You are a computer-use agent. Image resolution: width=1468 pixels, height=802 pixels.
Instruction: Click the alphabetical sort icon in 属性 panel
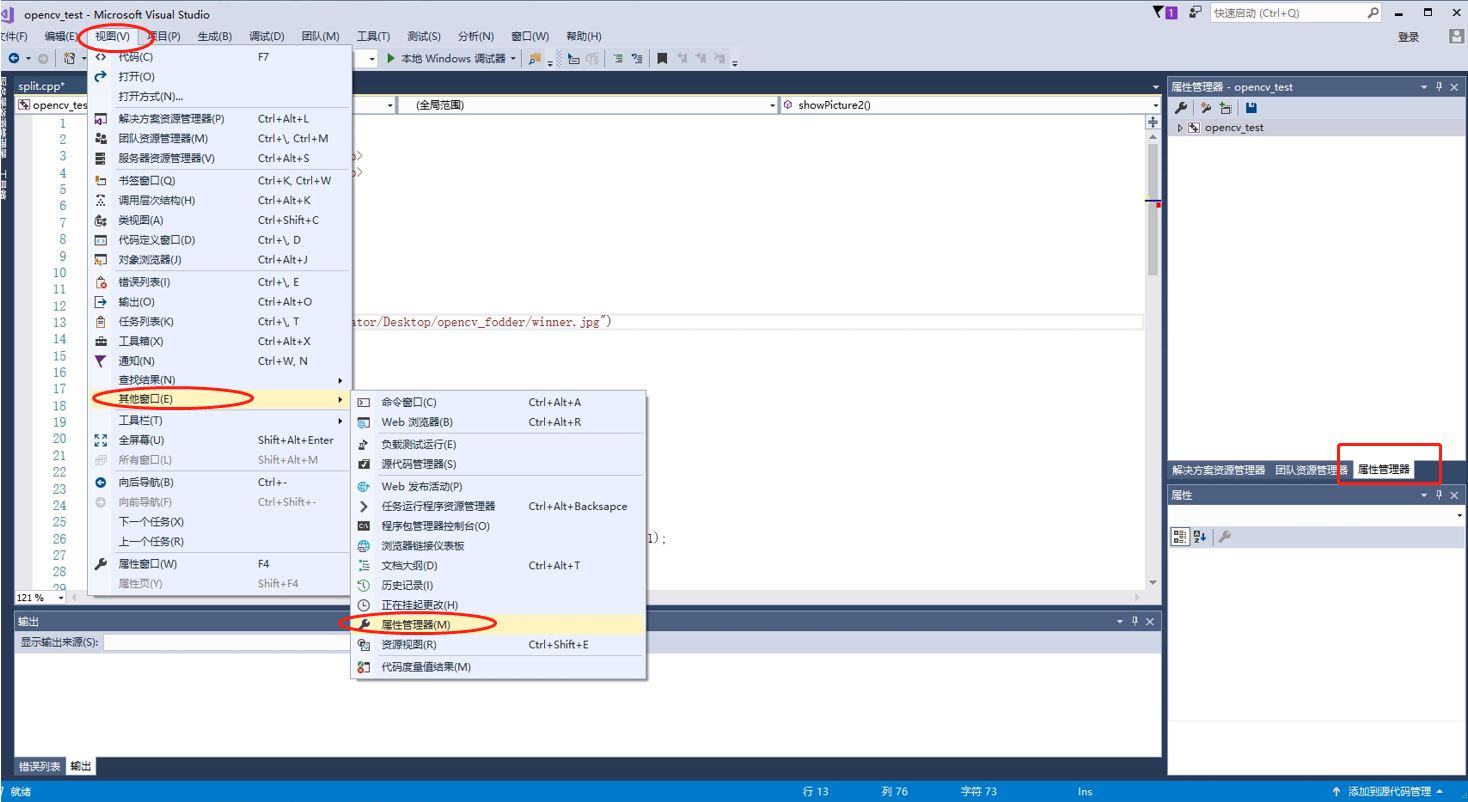point(1201,537)
